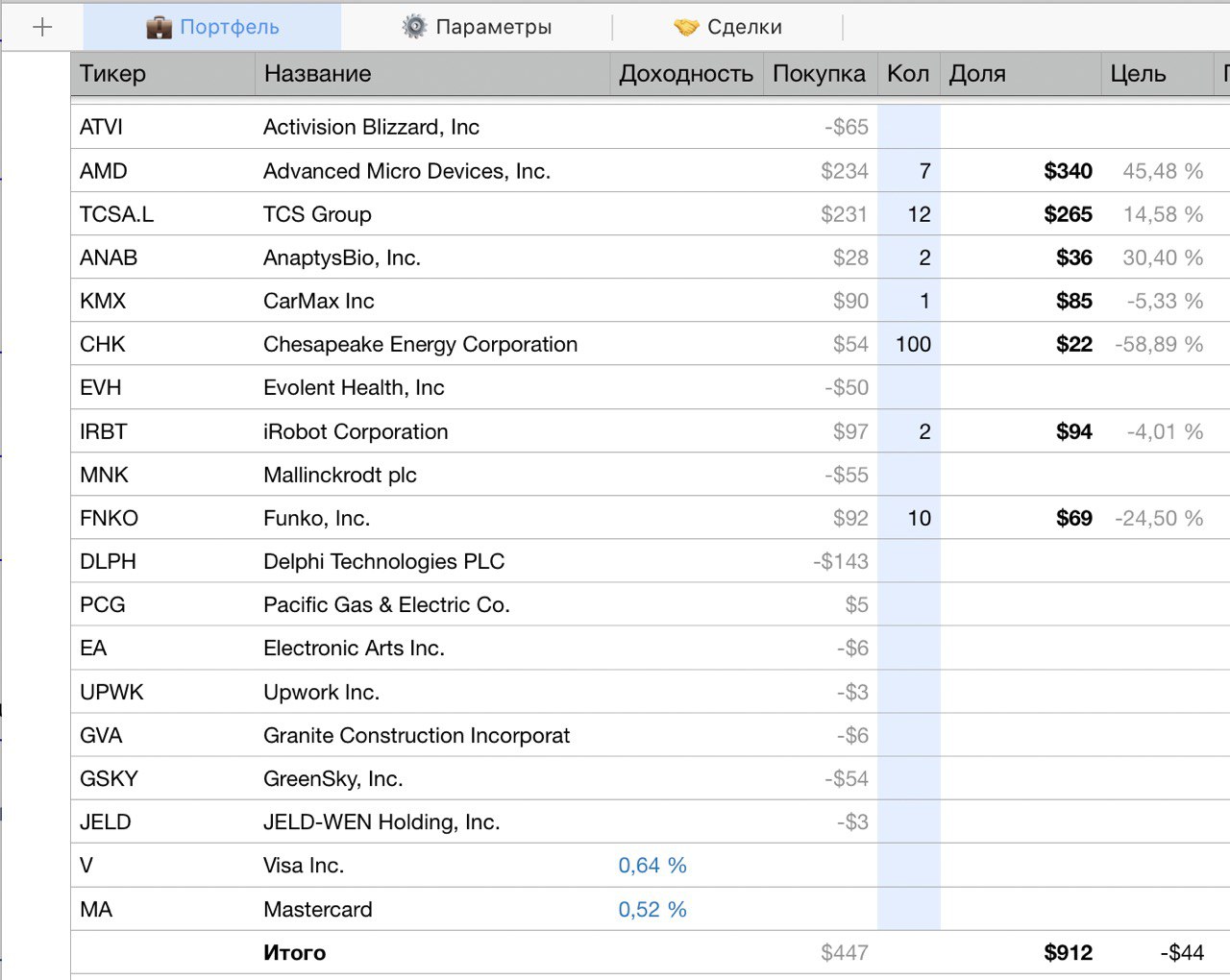Image resolution: width=1230 pixels, height=980 pixels.
Task: Switch to the Сделки tab
Action: pos(727,27)
